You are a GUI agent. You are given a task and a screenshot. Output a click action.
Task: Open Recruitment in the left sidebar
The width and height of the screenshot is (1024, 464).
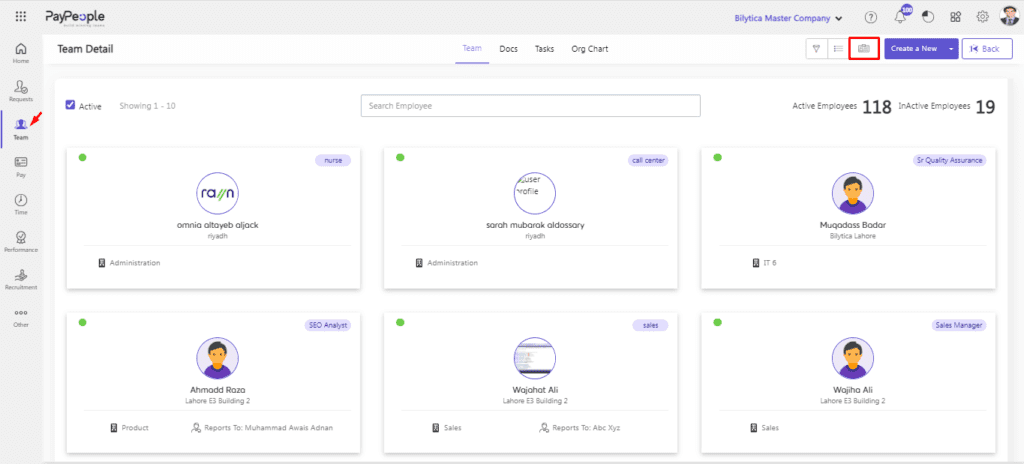[x=21, y=279]
